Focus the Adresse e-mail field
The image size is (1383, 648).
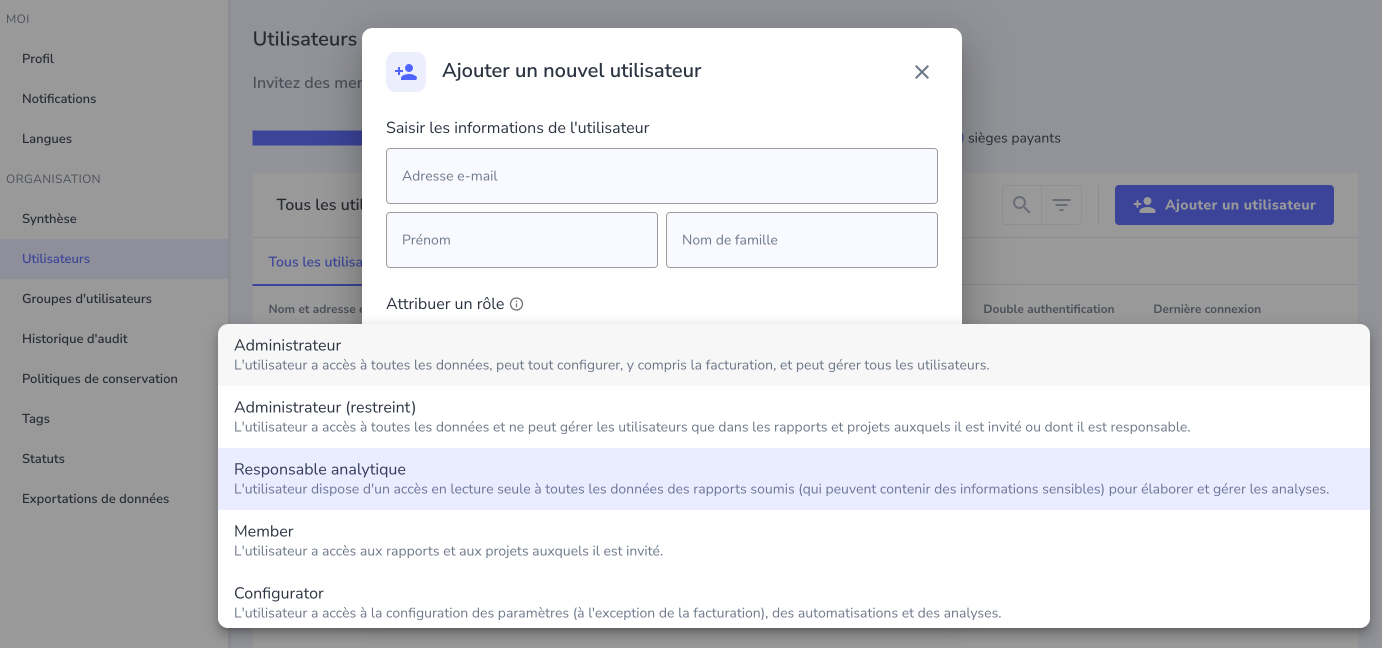point(662,176)
